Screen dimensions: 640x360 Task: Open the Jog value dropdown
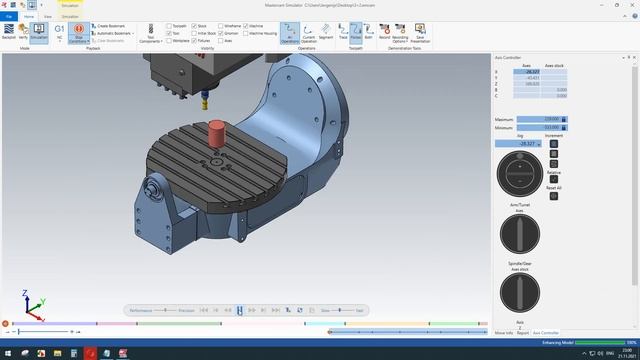point(539,144)
